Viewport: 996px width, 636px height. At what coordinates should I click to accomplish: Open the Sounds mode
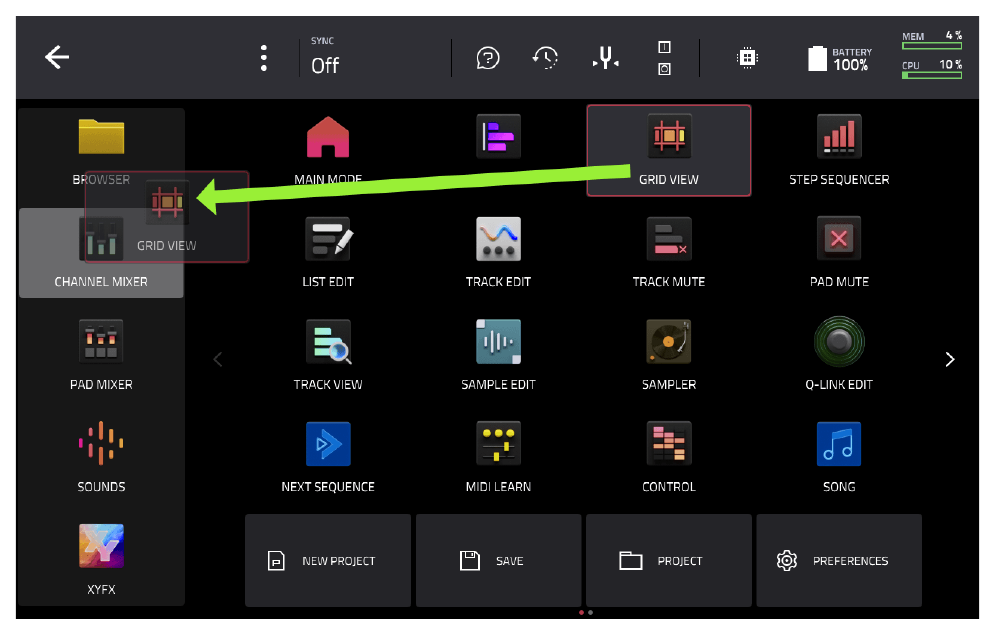101,457
